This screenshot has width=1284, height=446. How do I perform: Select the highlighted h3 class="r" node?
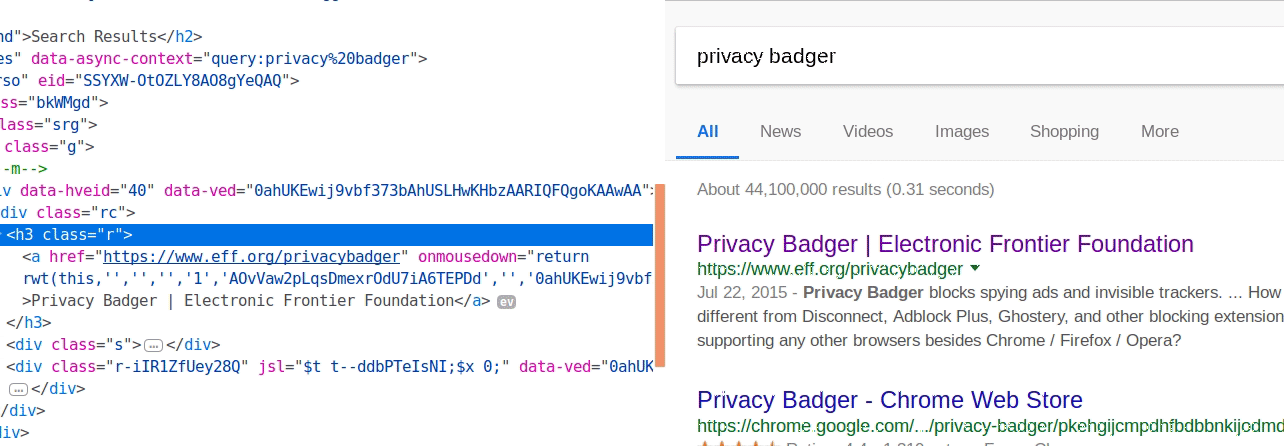pos(70,235)
